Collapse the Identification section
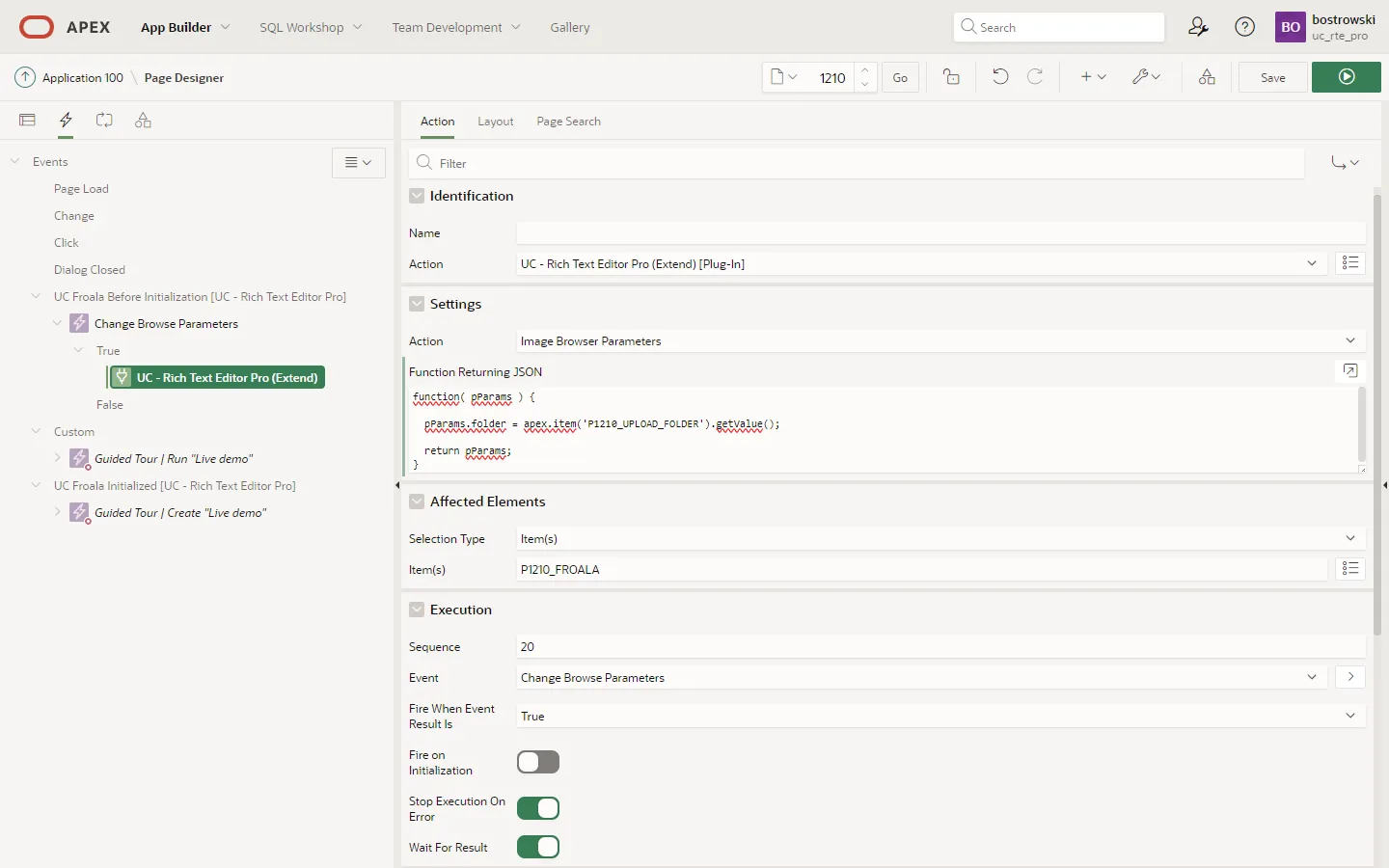The height and width of the screenshot is (868, 1389). pos(417,196)
